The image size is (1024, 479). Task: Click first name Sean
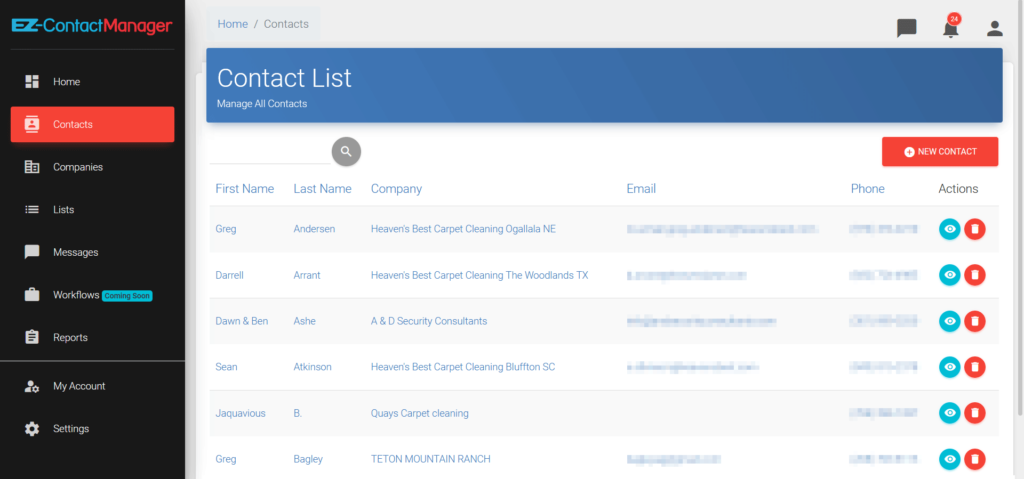227,367
